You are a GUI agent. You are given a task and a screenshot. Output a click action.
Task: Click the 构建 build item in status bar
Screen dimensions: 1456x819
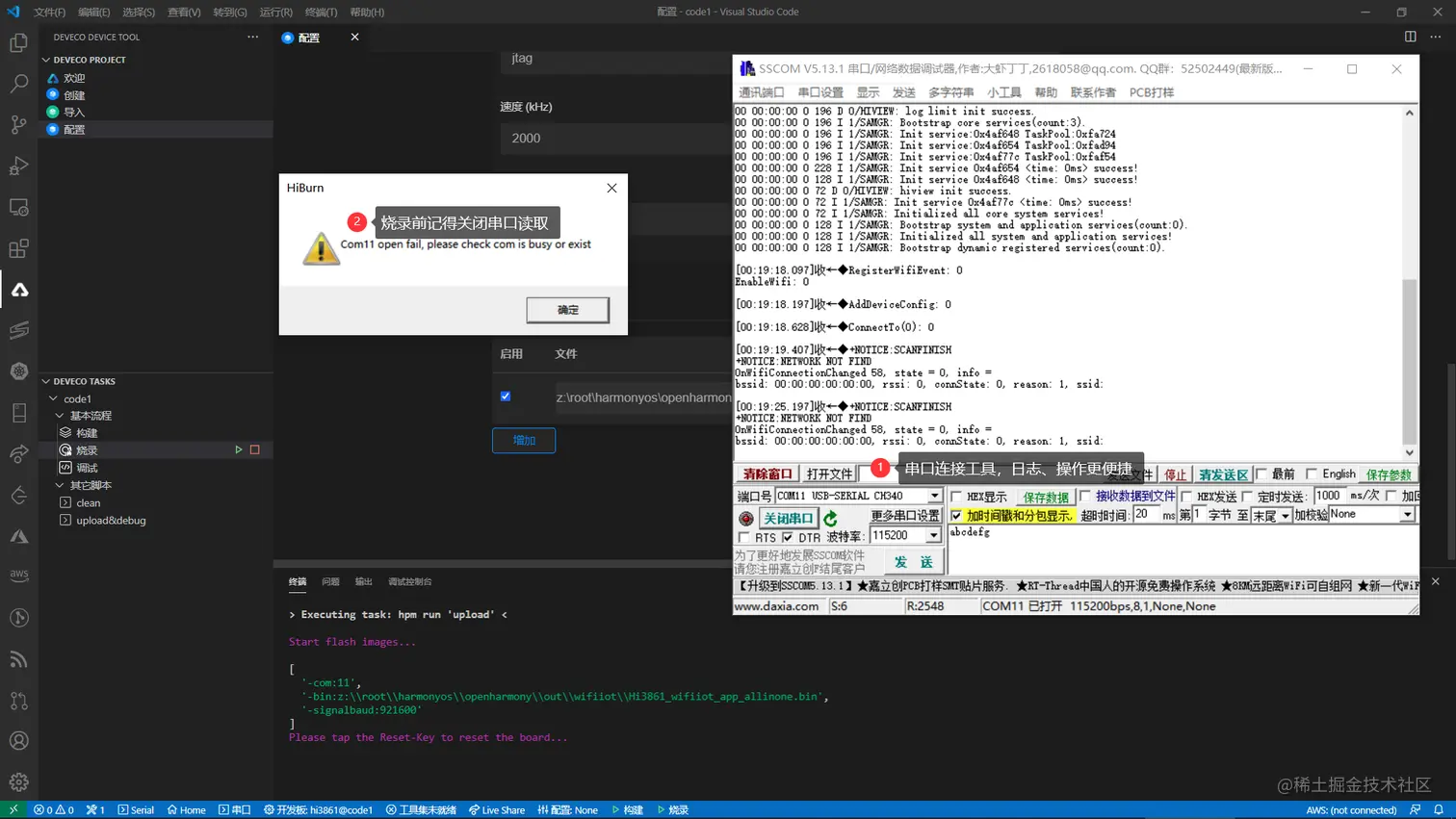tap(628, 809)
